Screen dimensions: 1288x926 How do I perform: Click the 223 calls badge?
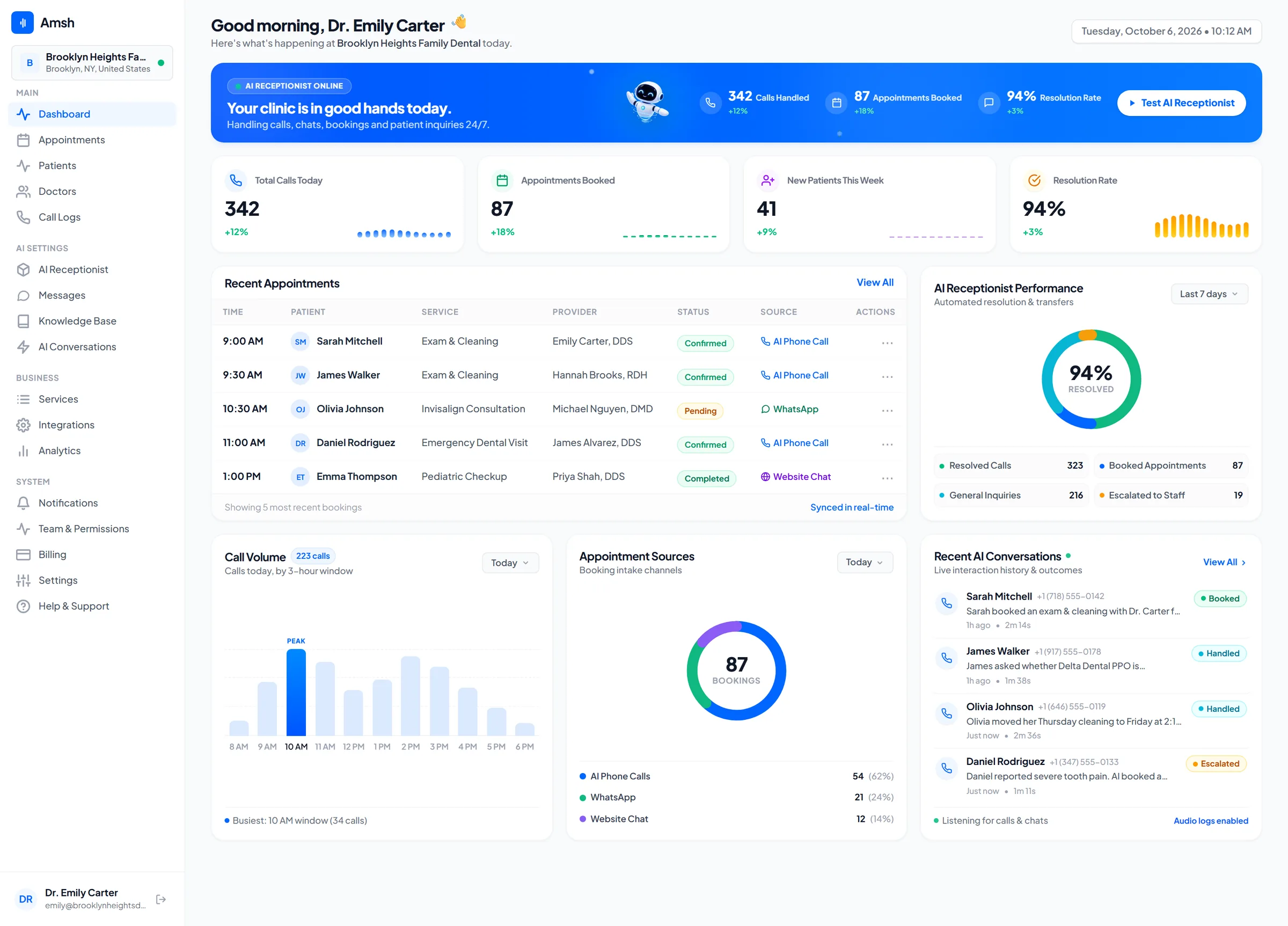coord(313,556)
